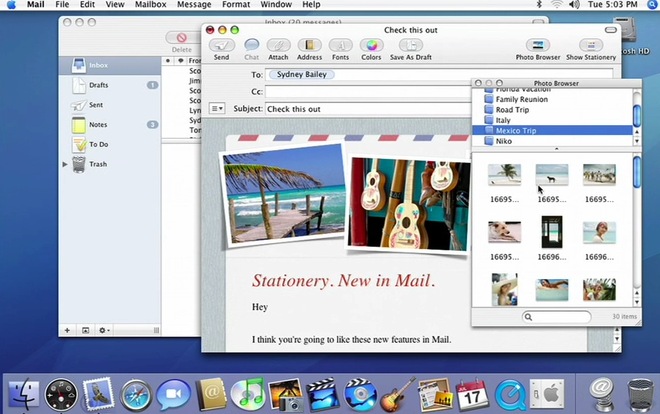Select dark doorway thumbnail
The width and height of the screenshot is (660, 414).
[552, 232]
